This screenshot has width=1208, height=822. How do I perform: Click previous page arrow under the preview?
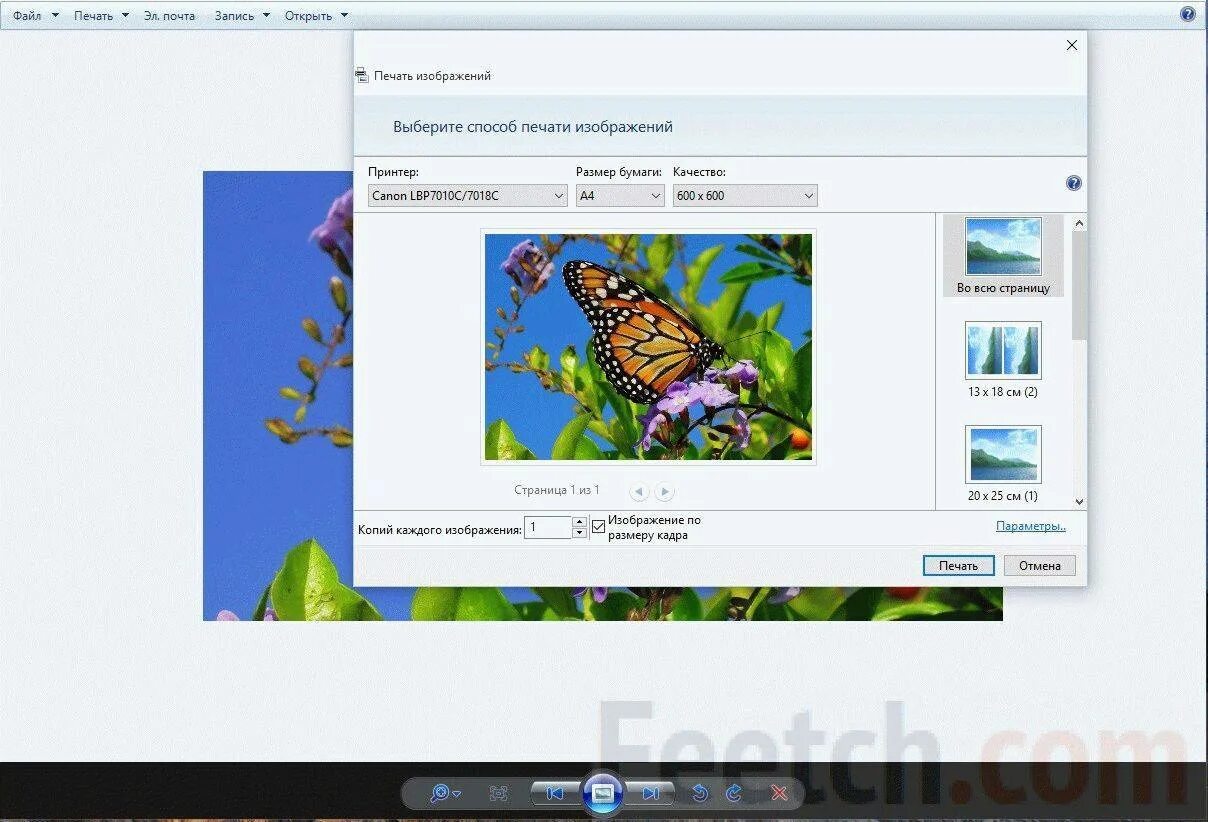pyautogui.click(x=639, y=491)
